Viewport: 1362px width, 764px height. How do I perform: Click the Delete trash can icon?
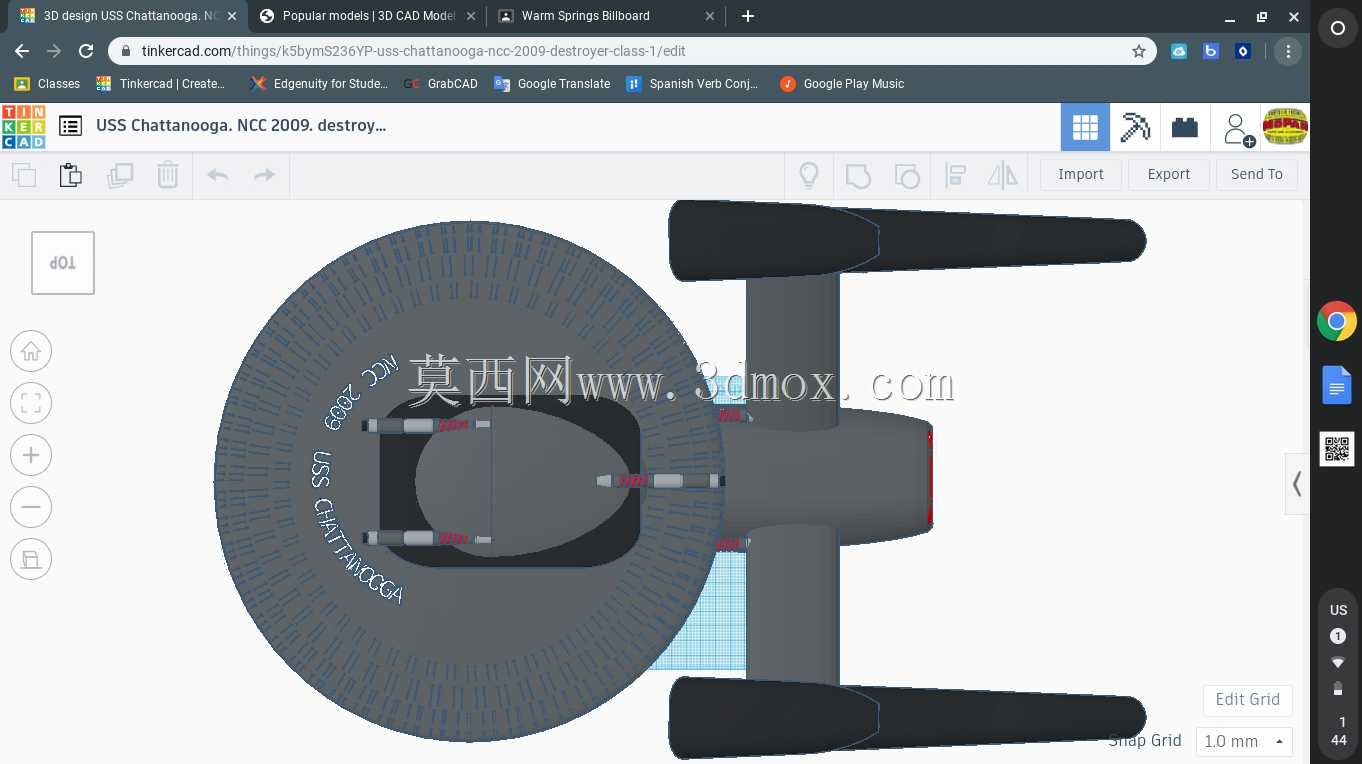click(168, 175)
